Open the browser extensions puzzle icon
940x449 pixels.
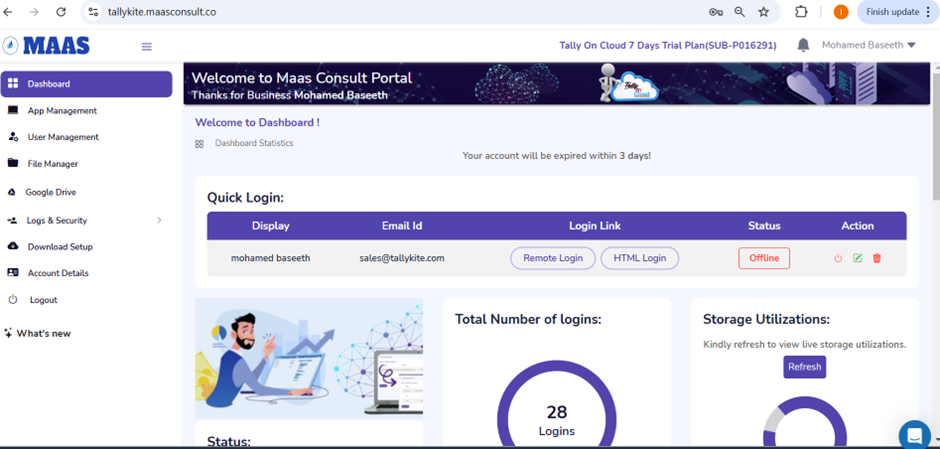click(x=801, y=12)
